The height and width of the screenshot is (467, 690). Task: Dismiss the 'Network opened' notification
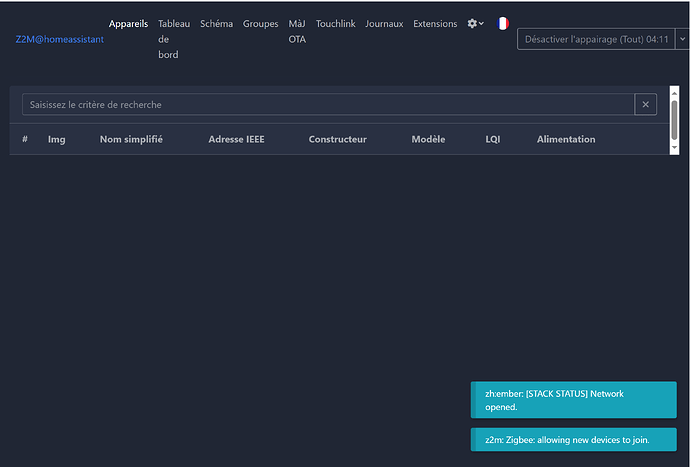573,400
